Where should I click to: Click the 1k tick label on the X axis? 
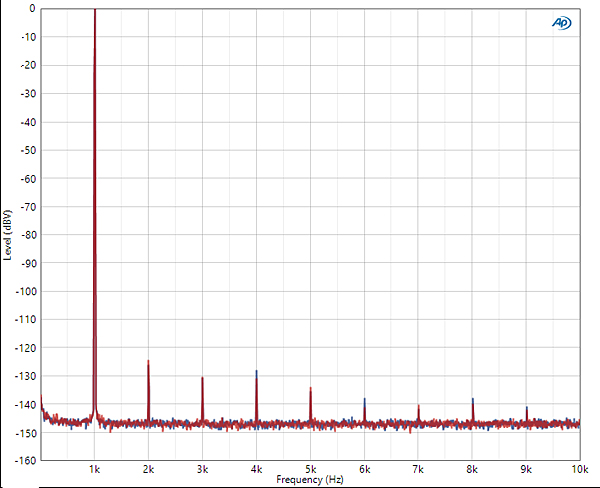coord(94,469)
